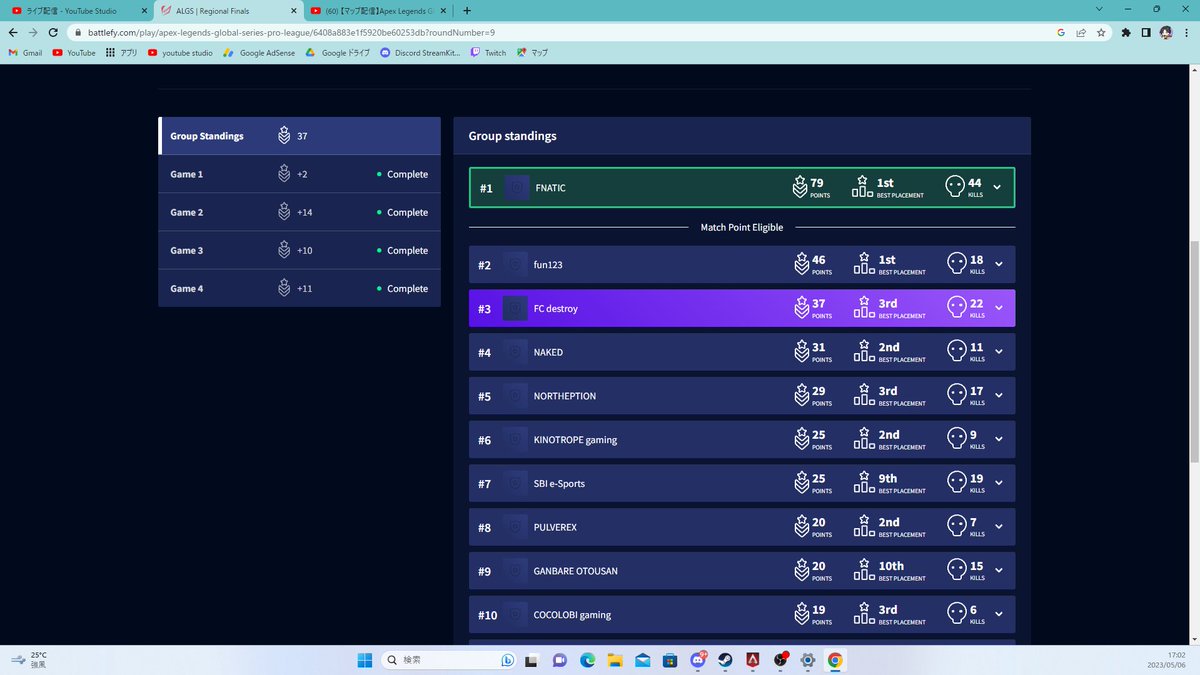This screenshot has width=1200, height=675.
Task: Open the Twitch bookmark
Action: pos(488,53)
